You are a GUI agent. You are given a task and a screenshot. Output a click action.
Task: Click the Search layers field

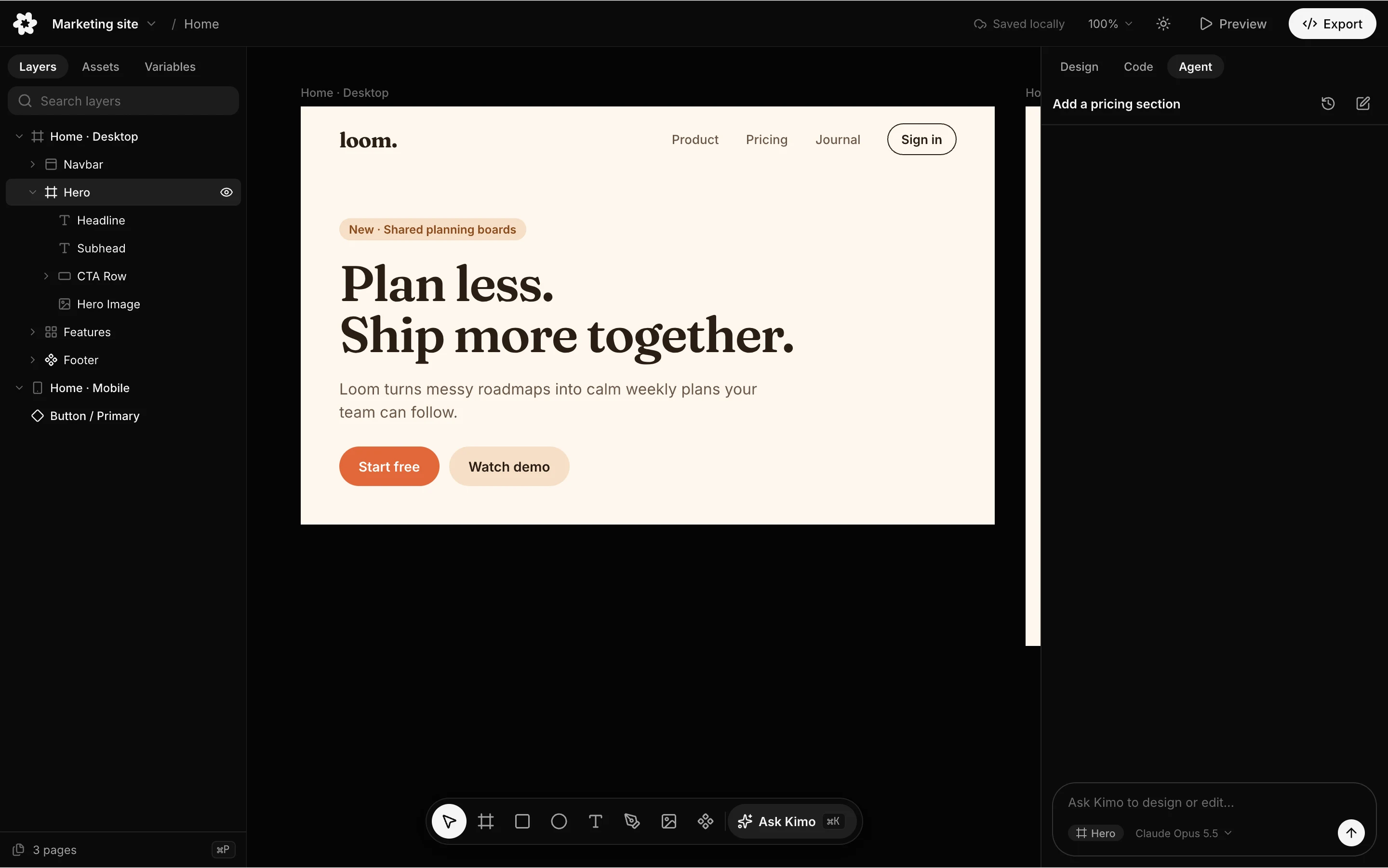point(123,101)
